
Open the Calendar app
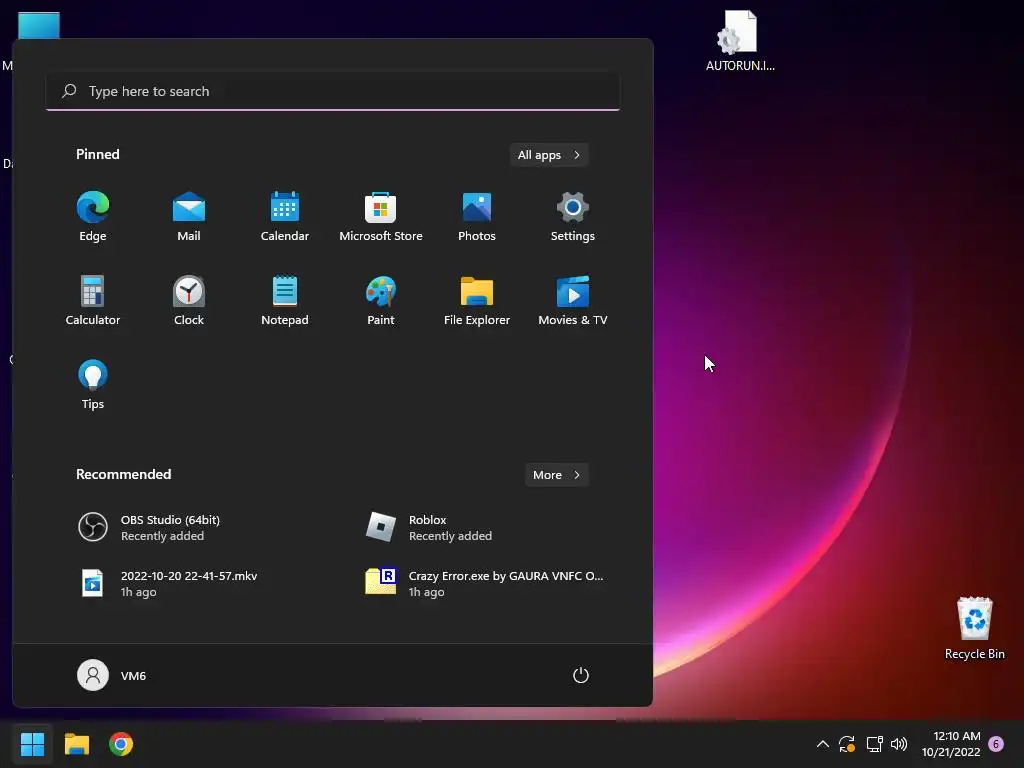[x=285, y=217]
